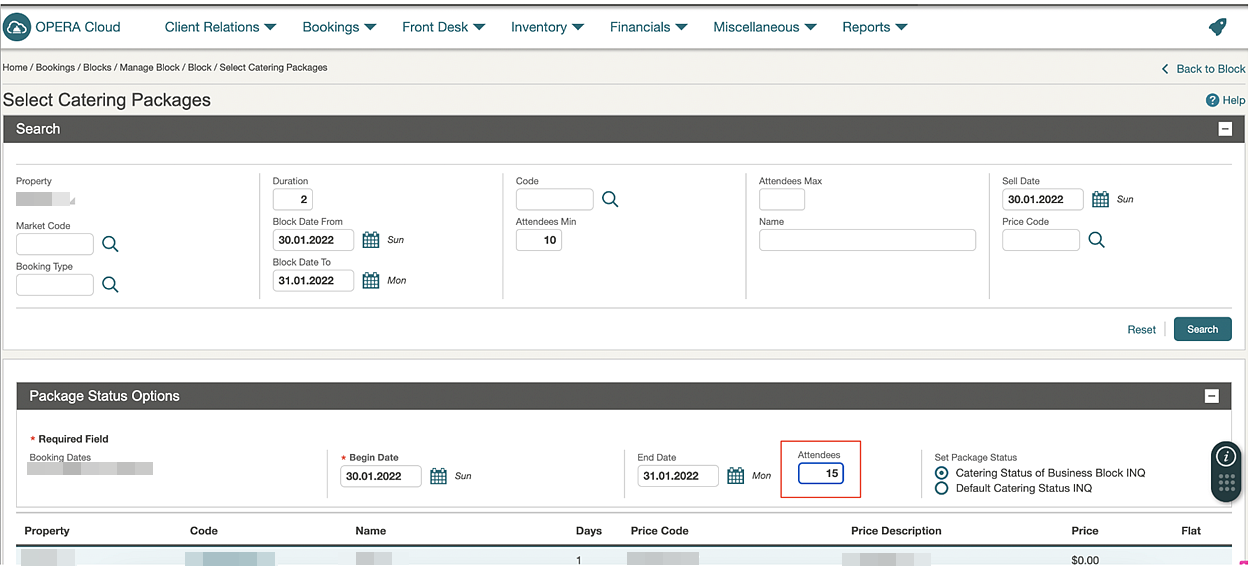
Task: Open calendar for Block Date From
Action: tap(371, 240)
